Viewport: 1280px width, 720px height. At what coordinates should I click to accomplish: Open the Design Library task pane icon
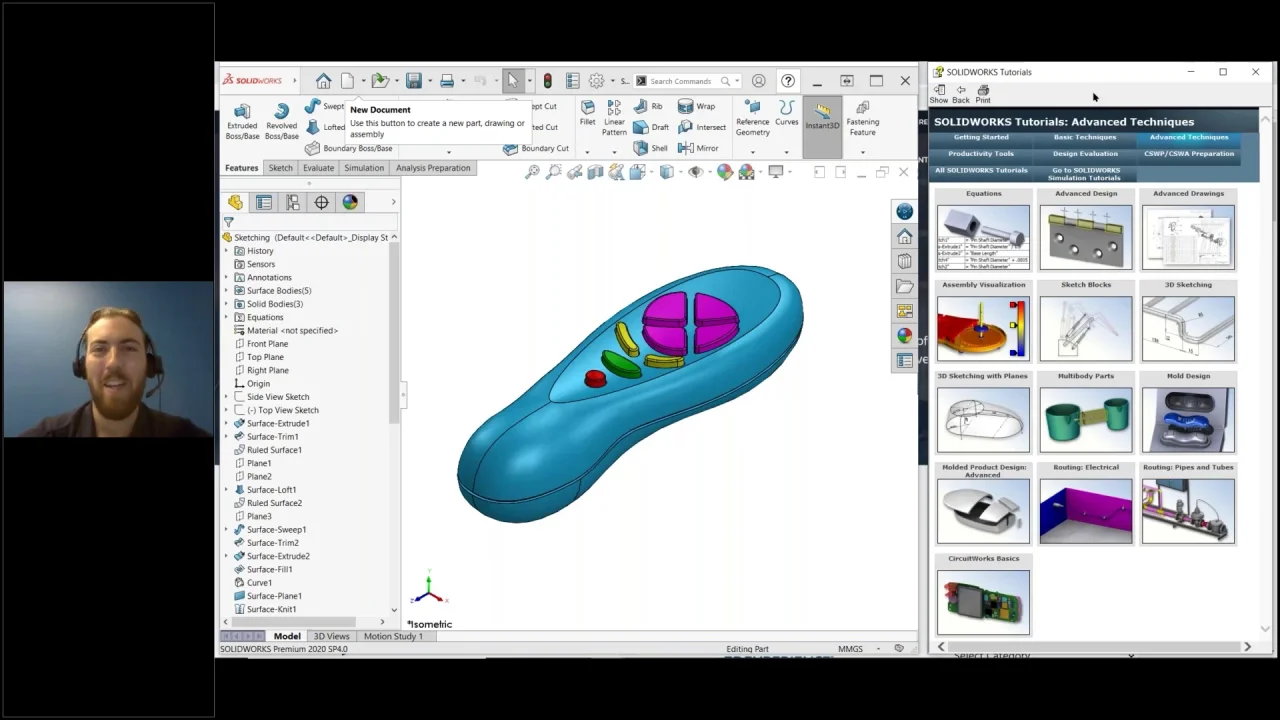tap(904, 261)
